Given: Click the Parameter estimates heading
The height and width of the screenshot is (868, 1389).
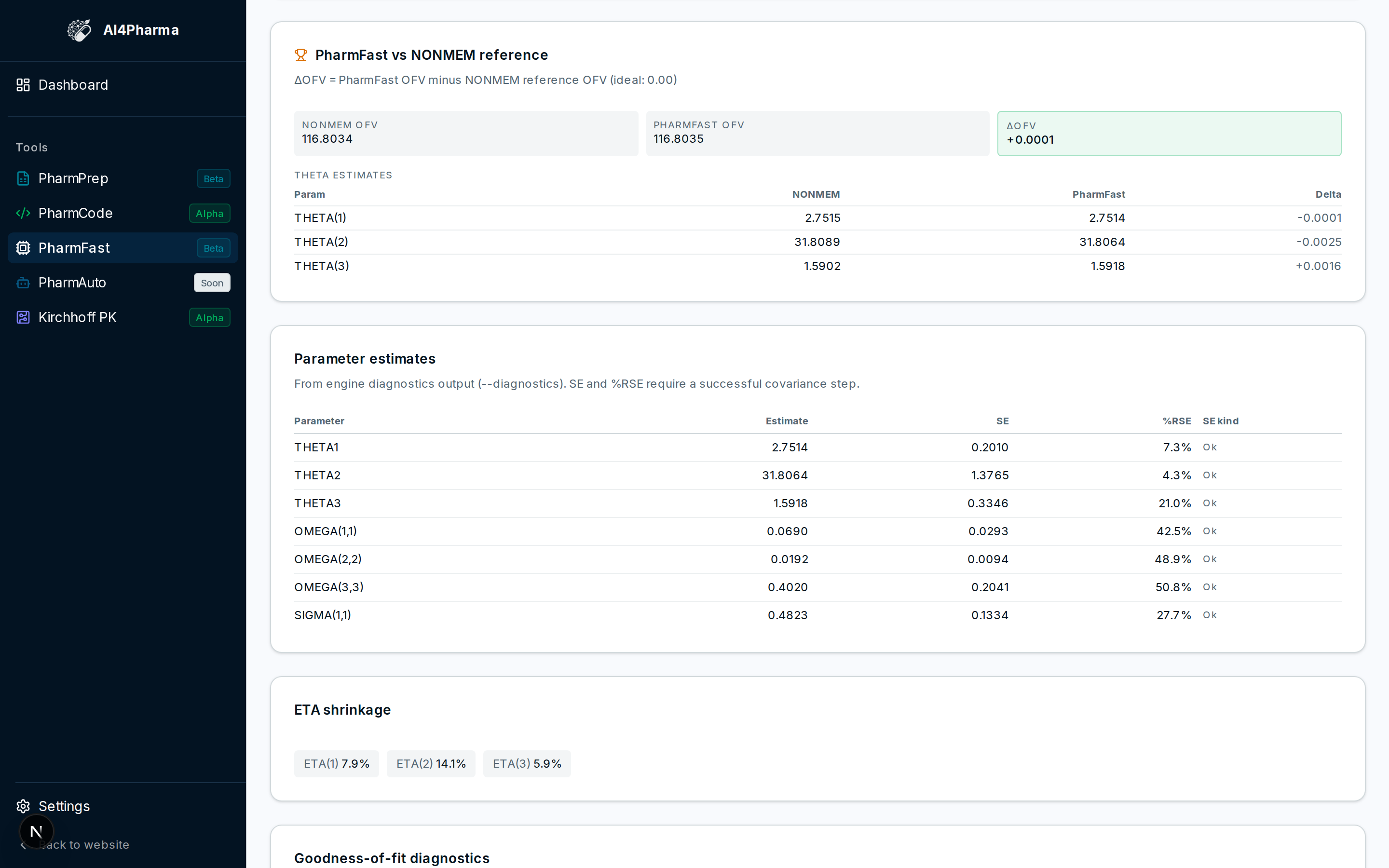Looking at the screenshot, I should click(365, 359).
